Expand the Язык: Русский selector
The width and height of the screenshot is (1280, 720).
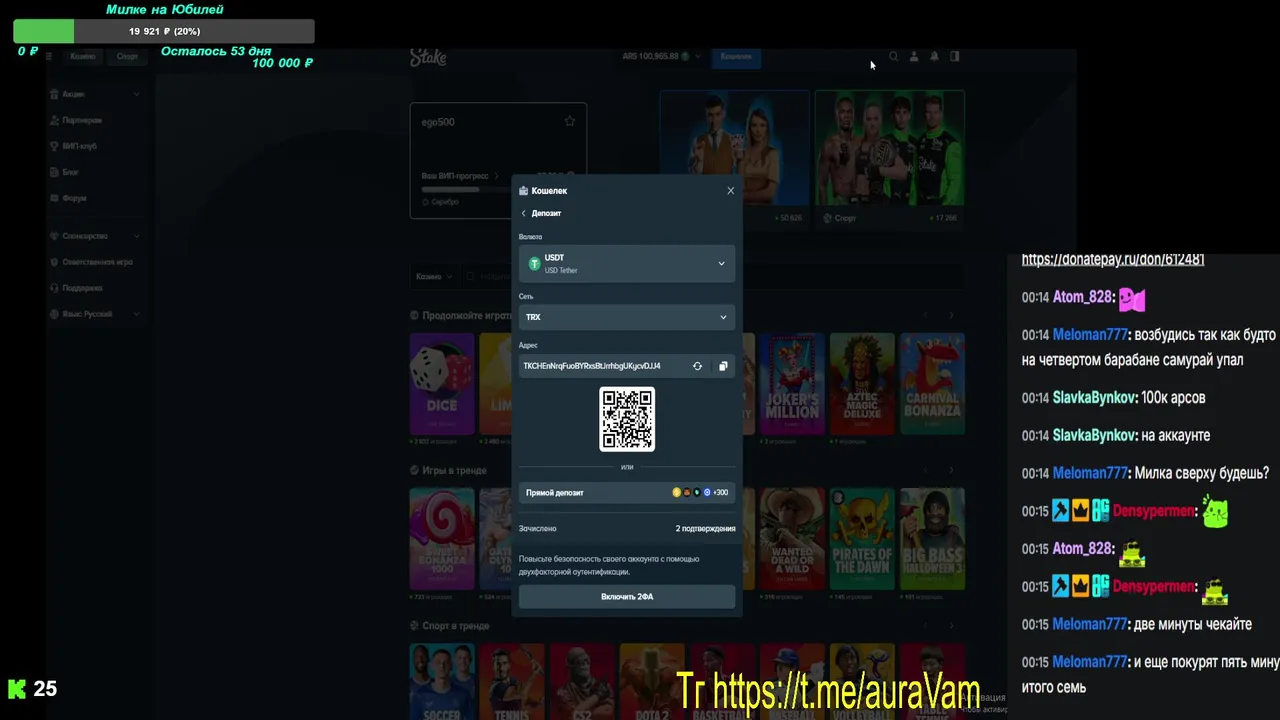(94, 314)
